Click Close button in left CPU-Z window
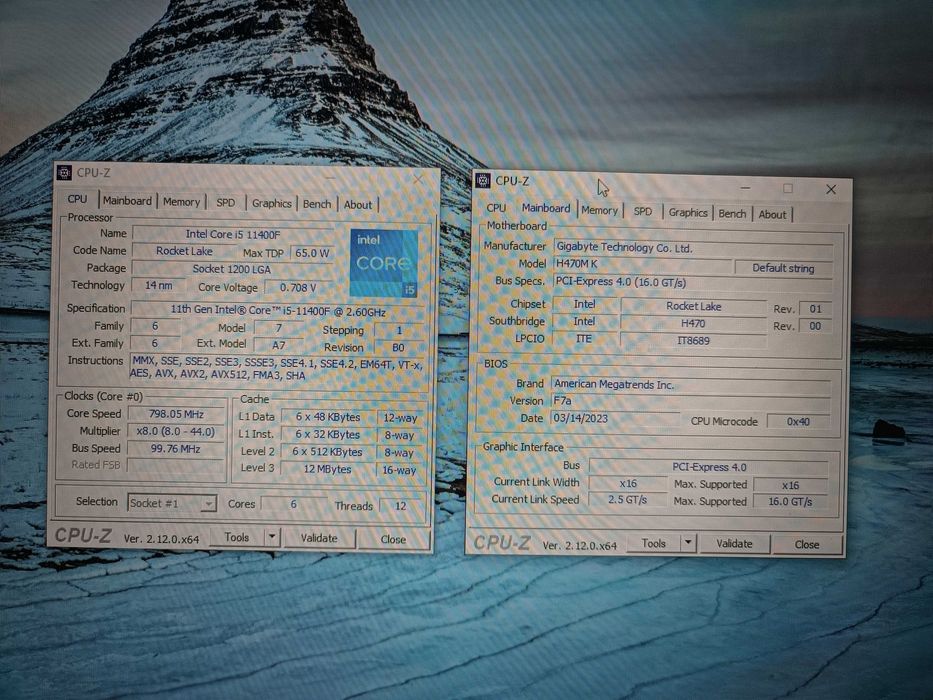The height and width of the screenshot is (700, 933). tap(393, 539)
